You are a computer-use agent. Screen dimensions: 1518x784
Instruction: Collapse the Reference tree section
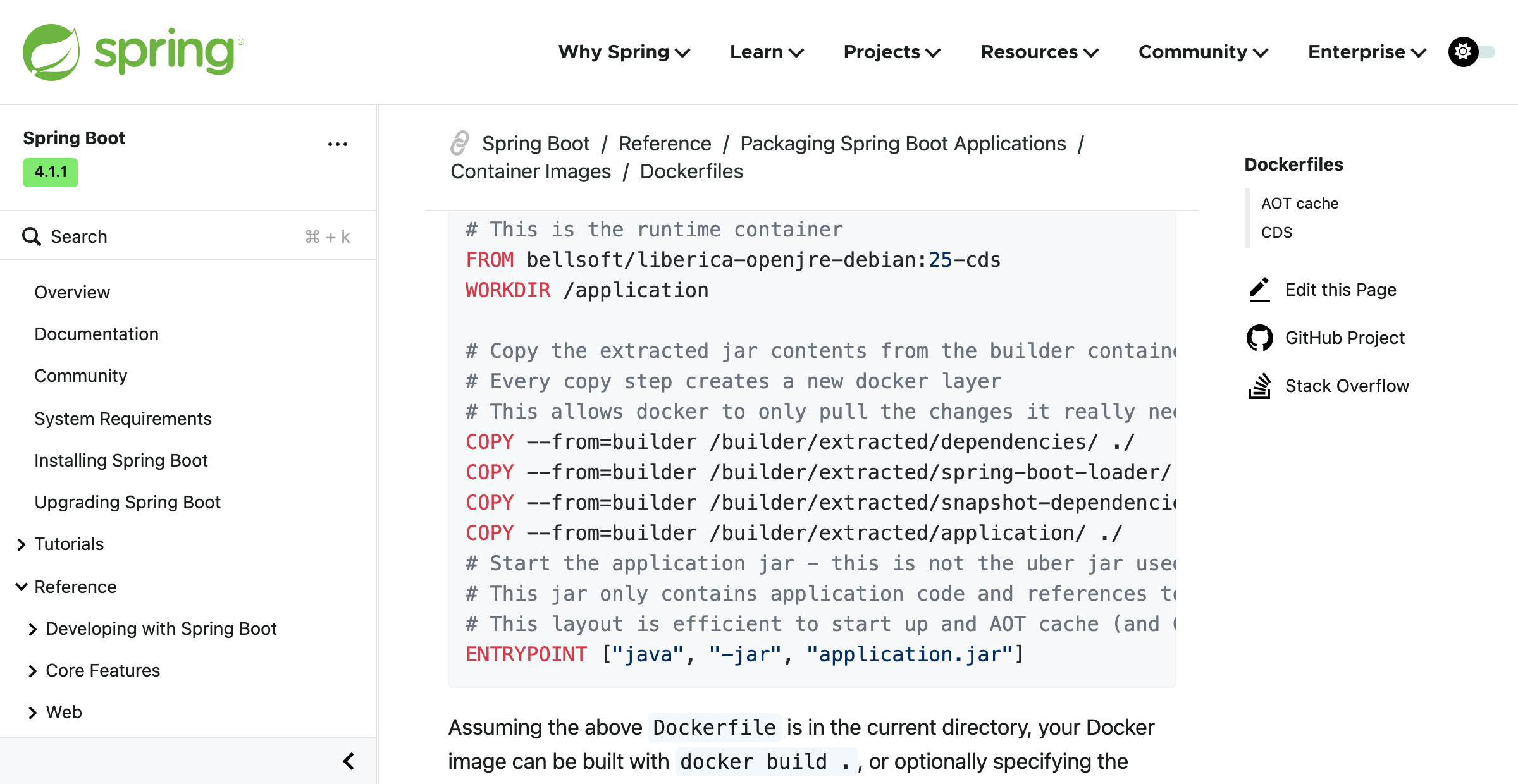click(22, 587)
